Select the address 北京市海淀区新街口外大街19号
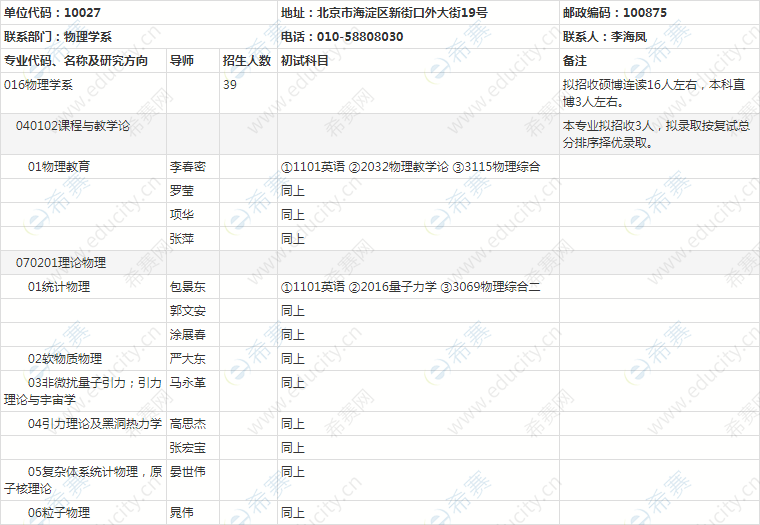The height and width of the screenshot is (525, 760). (384, 13)
